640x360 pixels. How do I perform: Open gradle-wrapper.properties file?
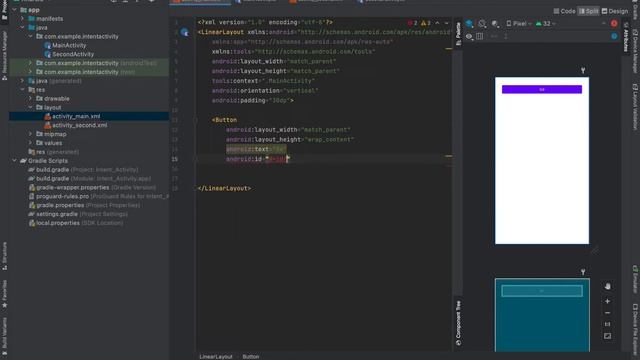tap(92, 188)
